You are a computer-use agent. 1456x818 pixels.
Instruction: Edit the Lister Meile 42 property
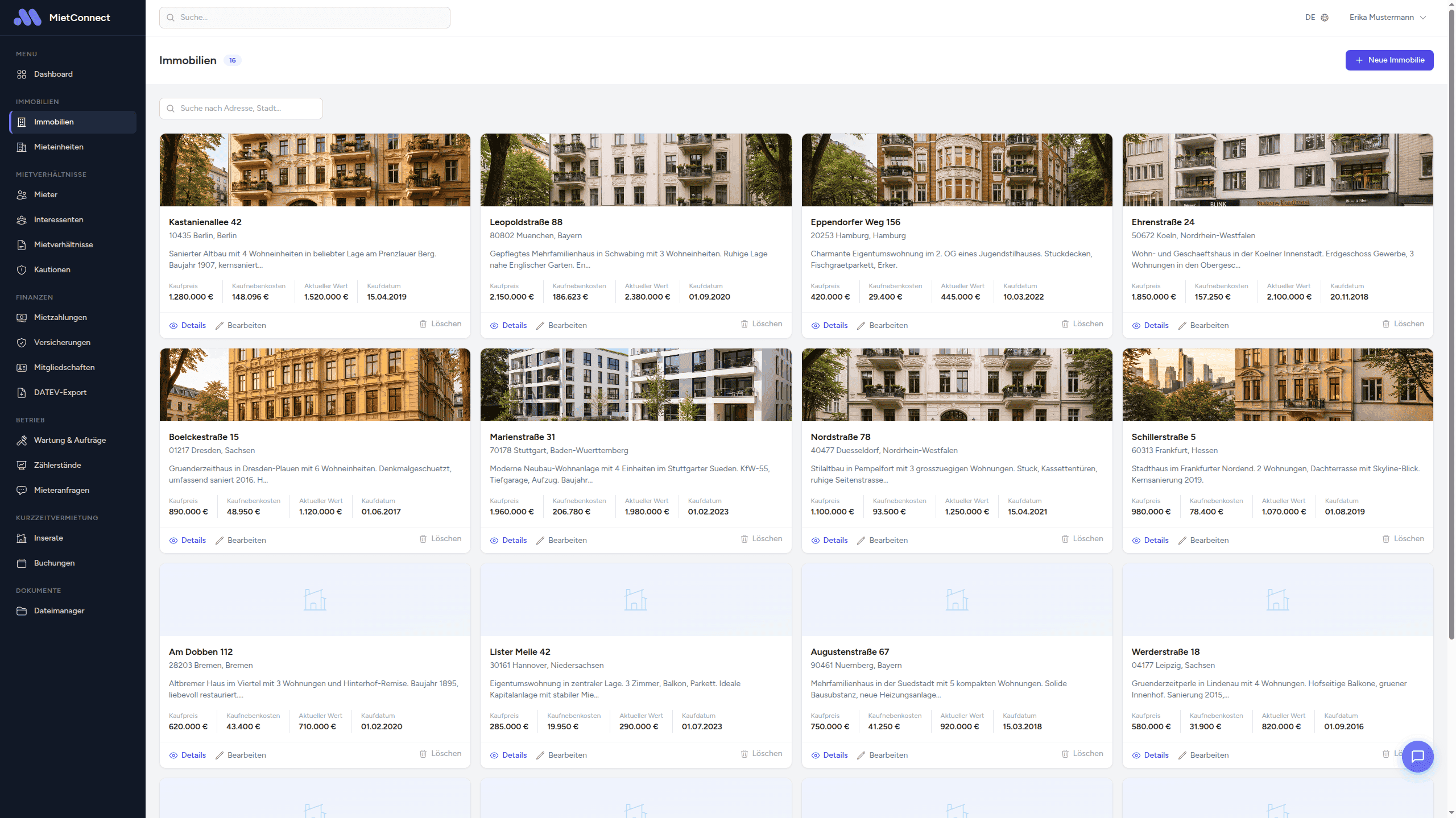561,755
